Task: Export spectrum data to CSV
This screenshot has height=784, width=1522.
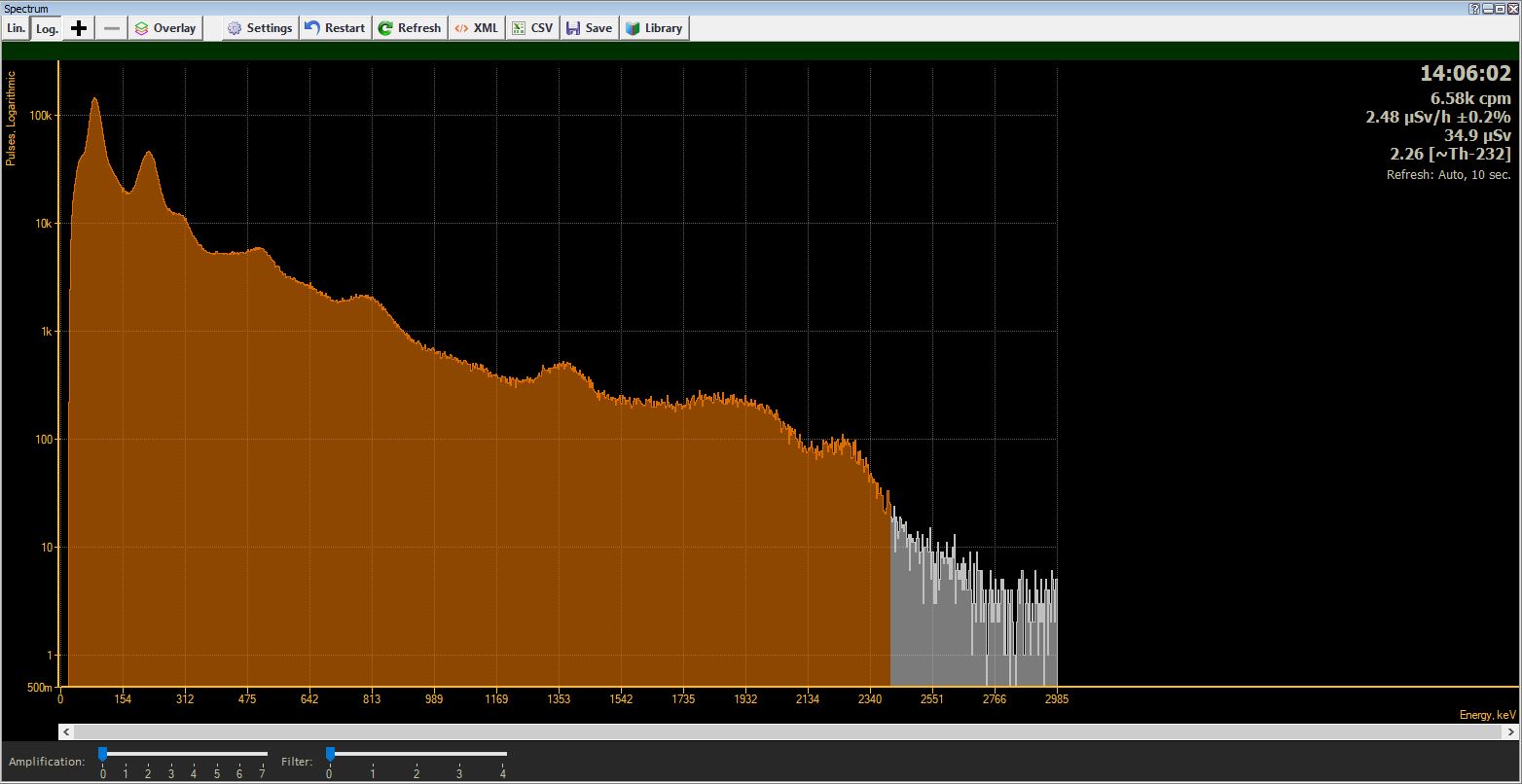Action: tap(532, 28)
